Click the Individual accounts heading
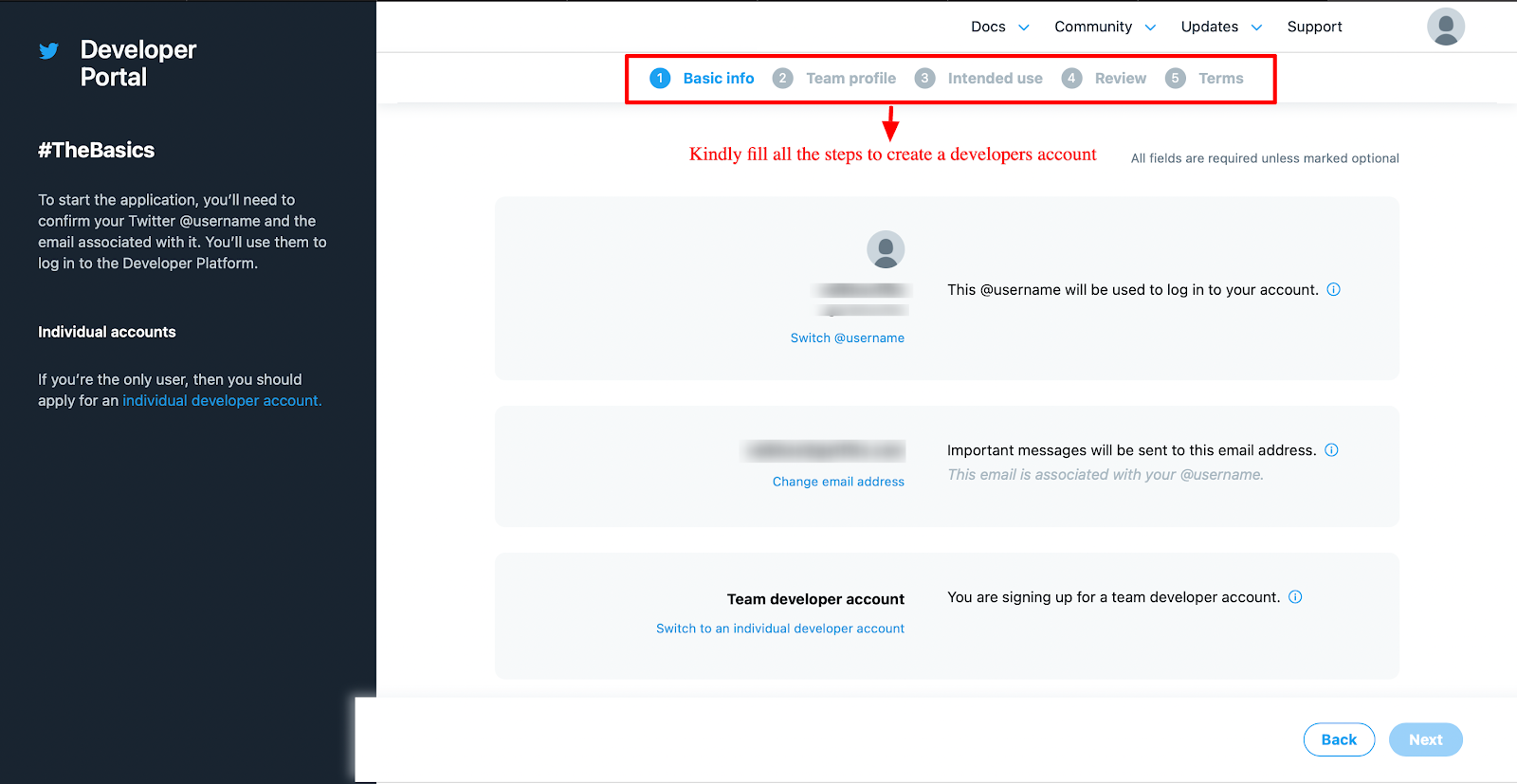 (107, 332)
